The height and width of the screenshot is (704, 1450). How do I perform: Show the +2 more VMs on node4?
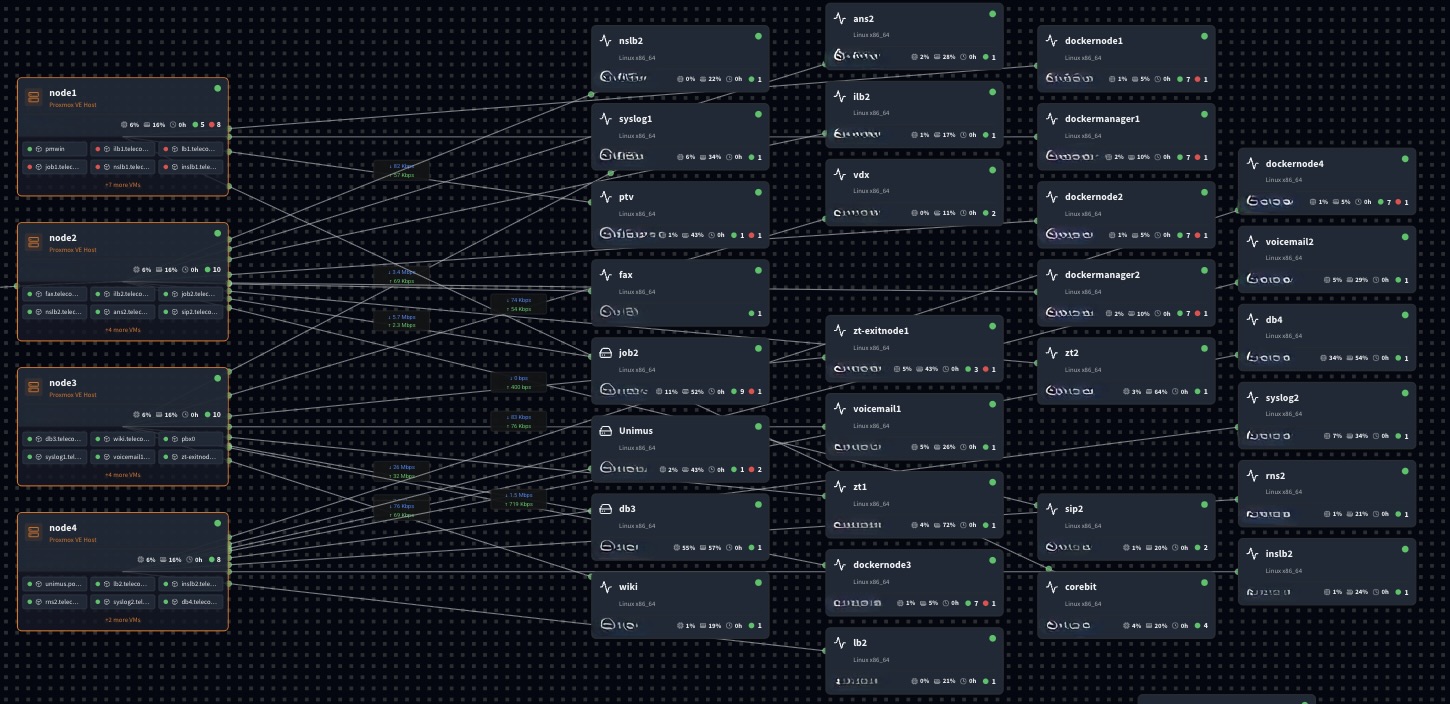pos(123,620)
